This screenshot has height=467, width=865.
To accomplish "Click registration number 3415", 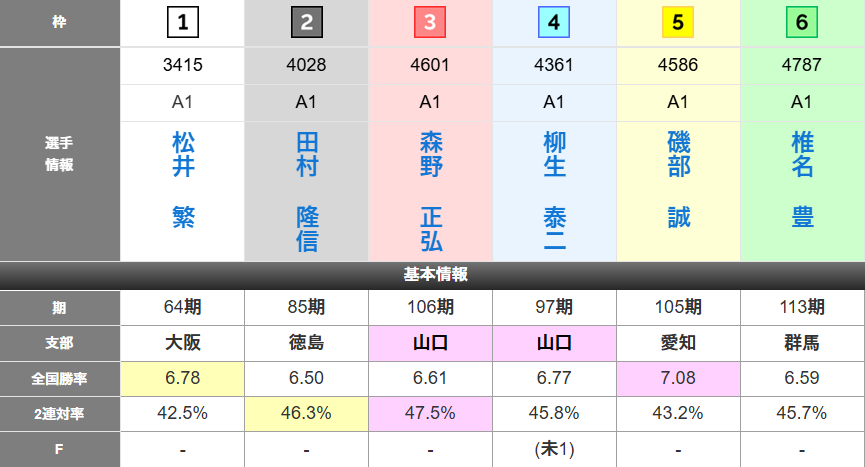I will (x=183, y=65).
